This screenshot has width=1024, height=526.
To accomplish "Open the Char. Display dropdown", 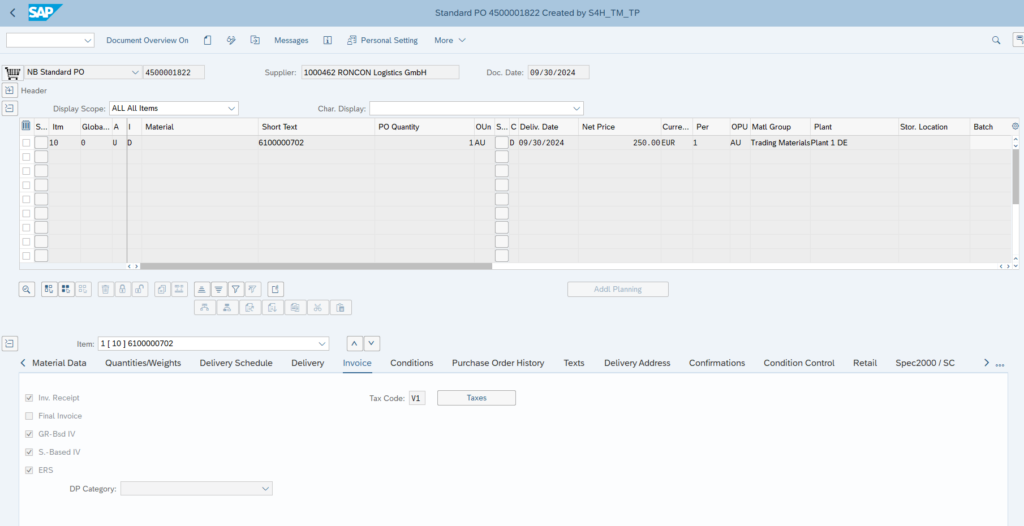I will [x=577, y=108].
